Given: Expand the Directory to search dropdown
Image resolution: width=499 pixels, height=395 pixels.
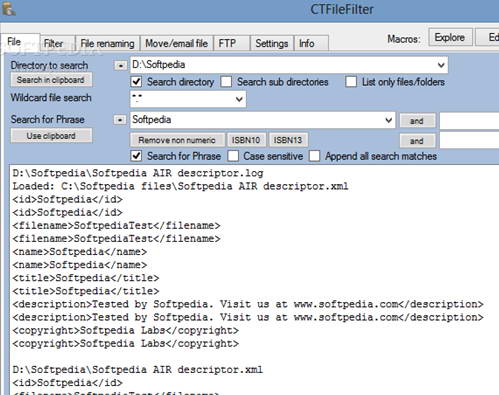Looking at the screenshot, I should [x=441, y=65].
